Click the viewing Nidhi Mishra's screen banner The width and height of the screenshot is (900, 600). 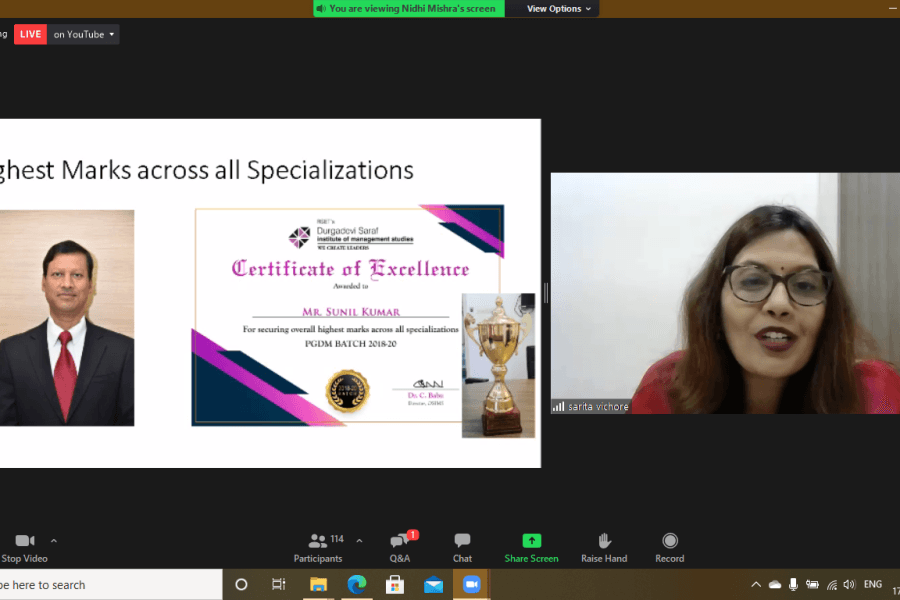pyautogui.click(x=409, y=9)
